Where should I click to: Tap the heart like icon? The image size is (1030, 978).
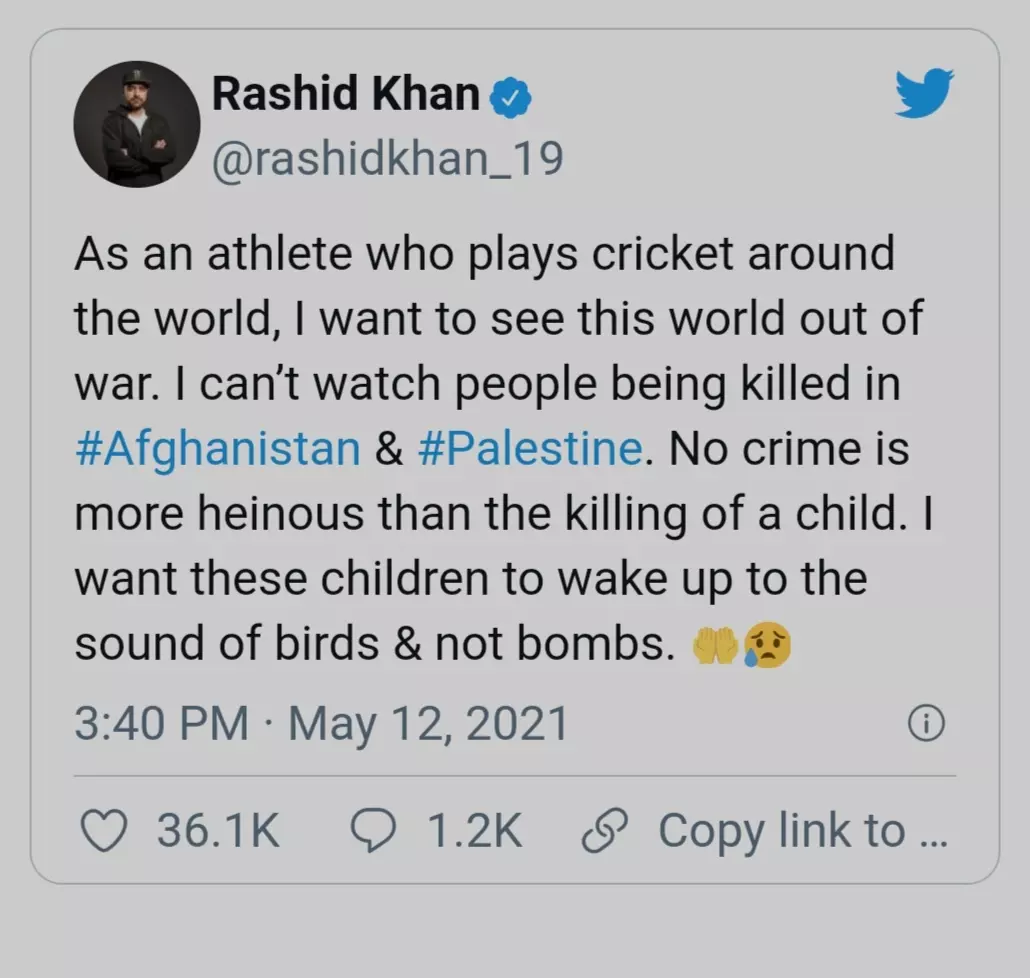(103, 830)
